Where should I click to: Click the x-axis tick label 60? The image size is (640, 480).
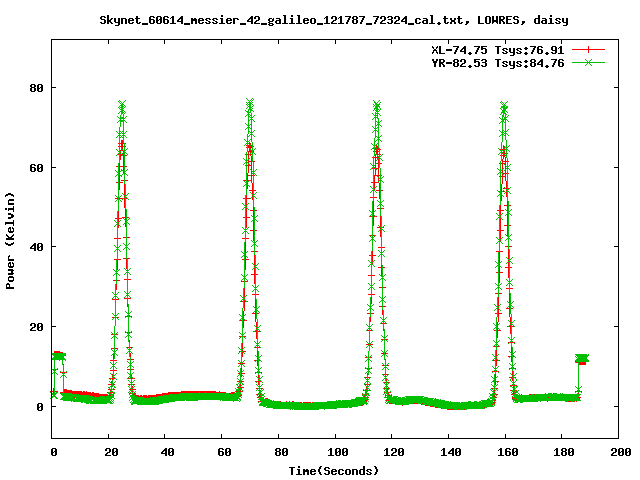[224, 452]
